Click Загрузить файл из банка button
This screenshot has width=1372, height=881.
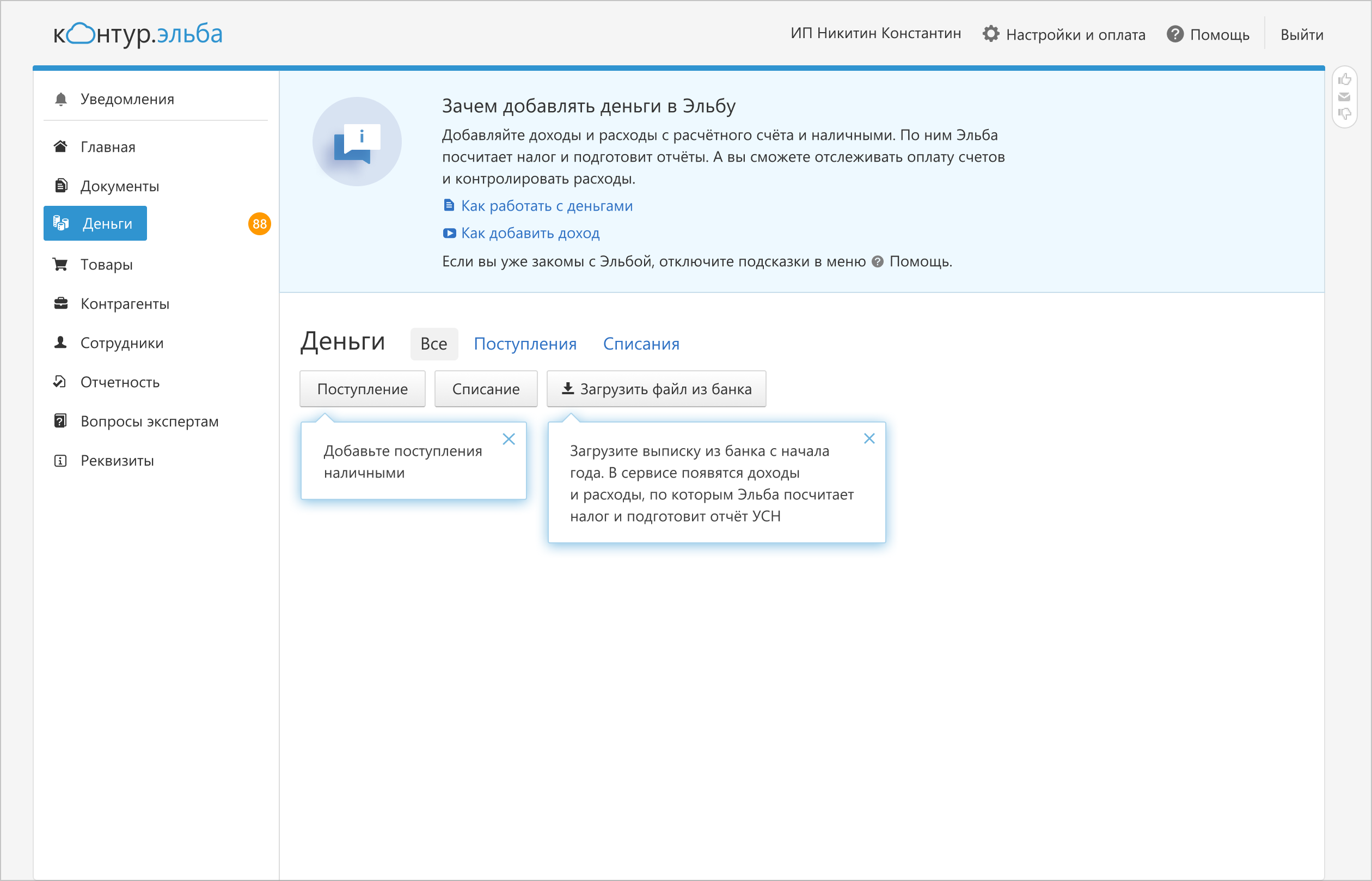click(x=657, y=388)
